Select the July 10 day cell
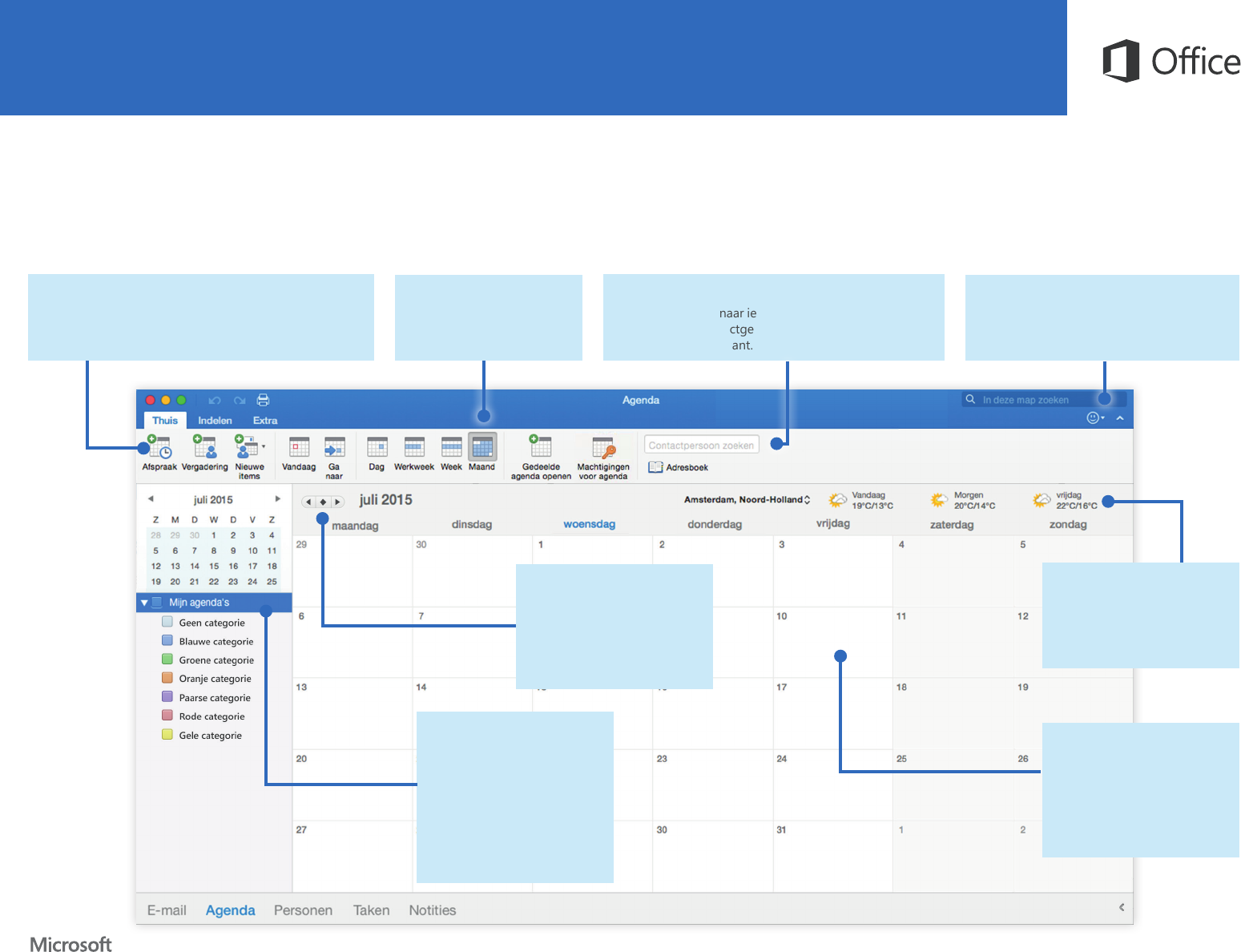Viewport: 1241px width, 952px height. click(832, 642)
